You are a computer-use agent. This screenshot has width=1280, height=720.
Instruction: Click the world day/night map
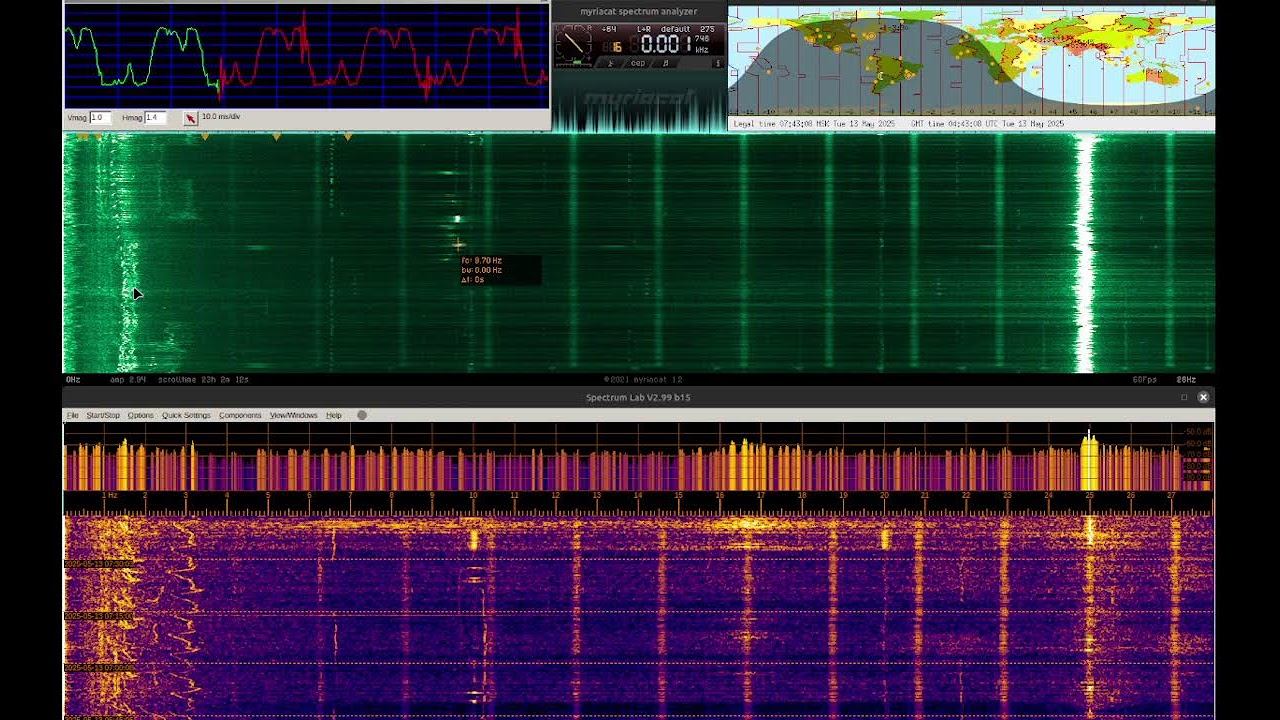971,61
